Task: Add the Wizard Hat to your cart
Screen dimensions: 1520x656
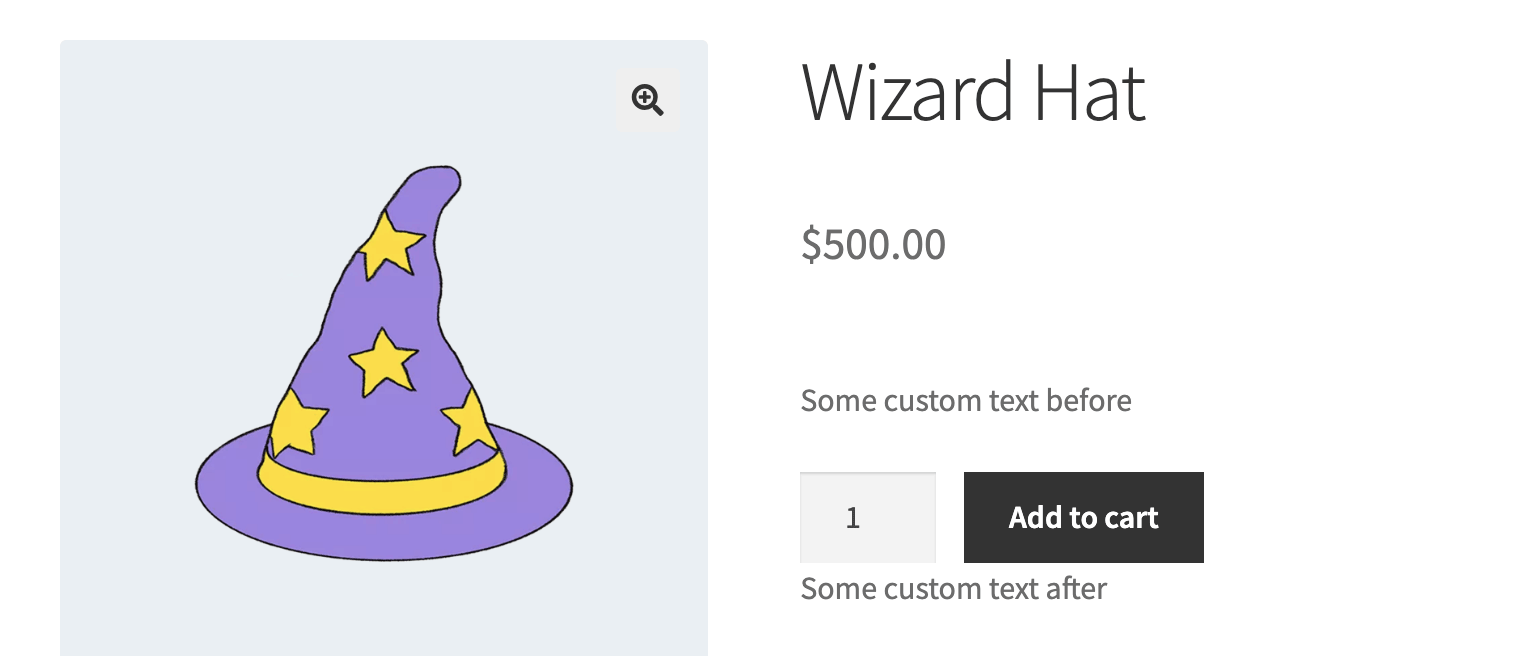Action: pos(1083,517)
